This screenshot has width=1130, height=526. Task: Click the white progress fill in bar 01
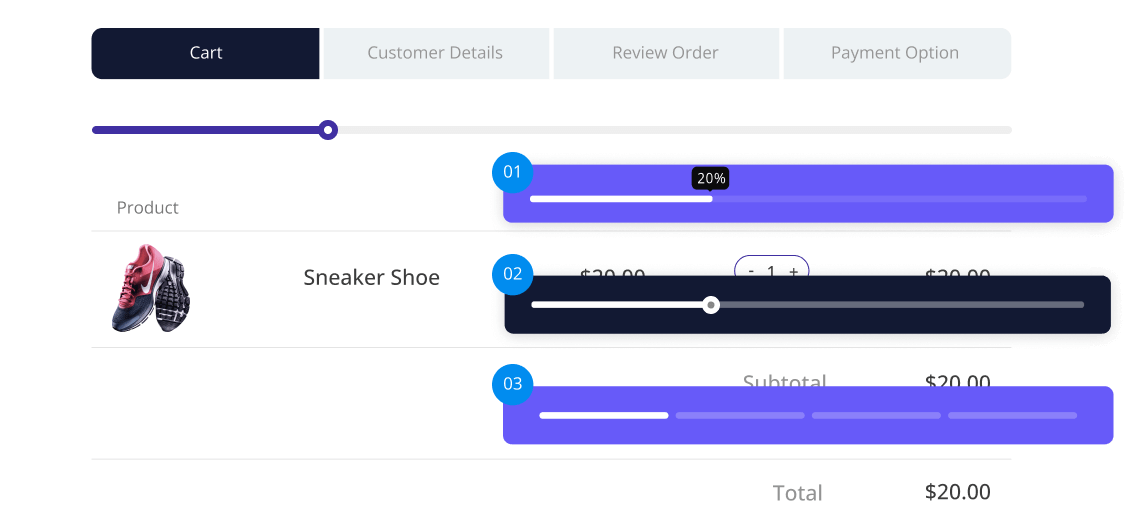click(x=620, y=199)
